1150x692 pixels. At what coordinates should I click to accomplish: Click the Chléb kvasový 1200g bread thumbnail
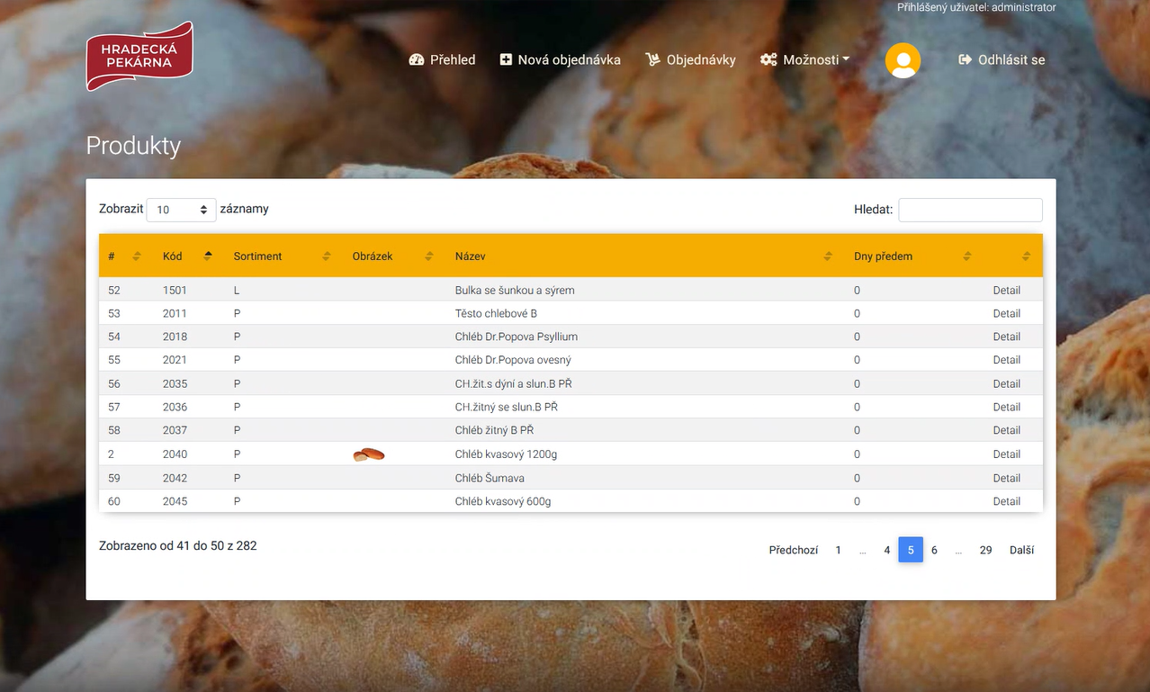pyautogui.click(x=369, y=454)
